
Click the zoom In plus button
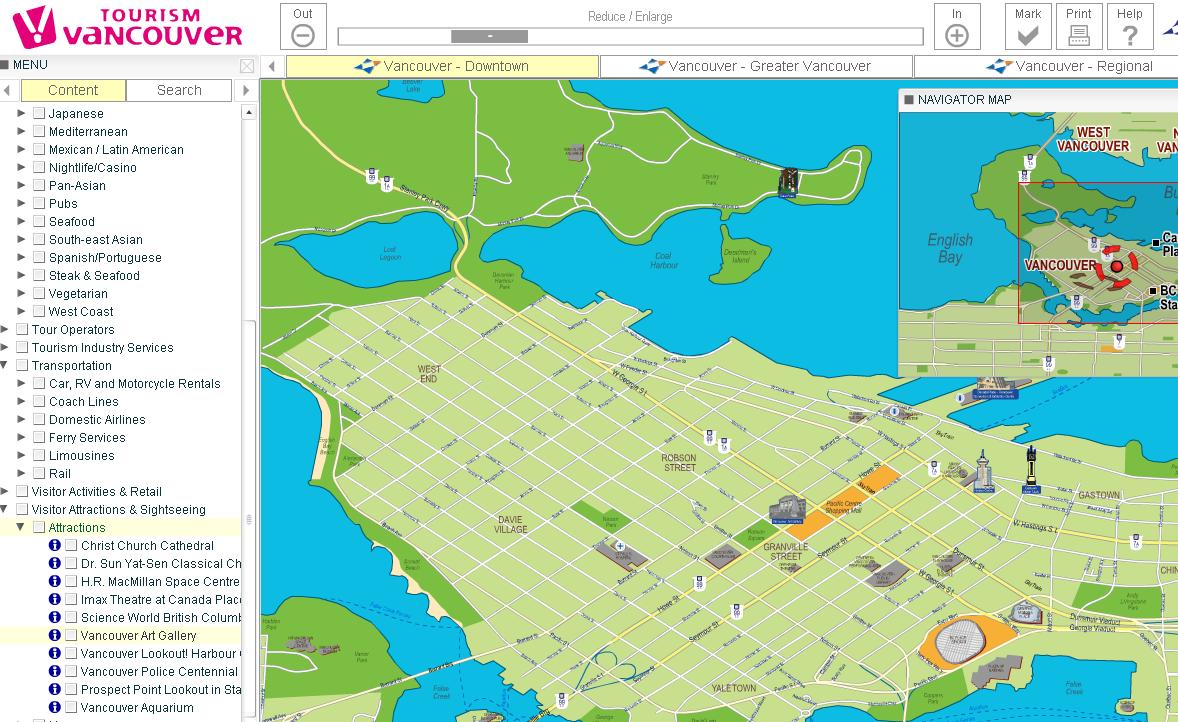[x=956, y=27]
